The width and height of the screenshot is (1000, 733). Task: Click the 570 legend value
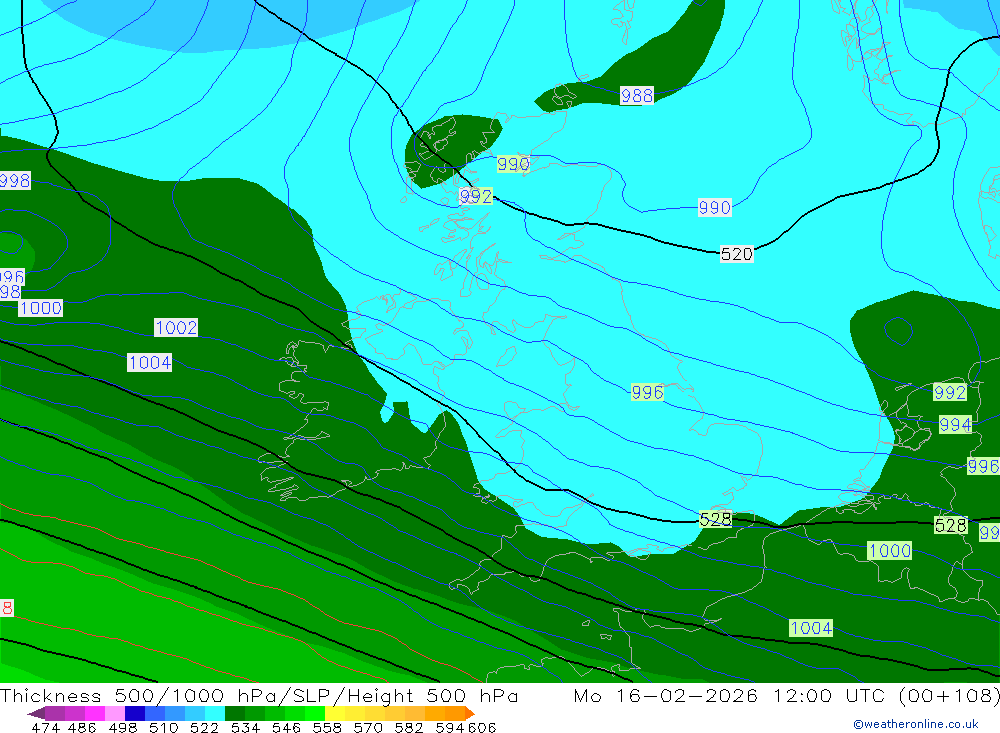coord(367,727)
